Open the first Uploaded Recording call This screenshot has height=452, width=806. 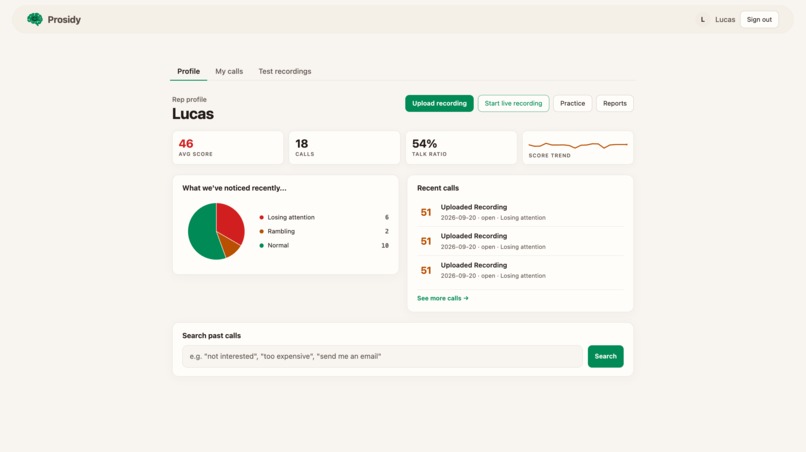tap(520, 212)
